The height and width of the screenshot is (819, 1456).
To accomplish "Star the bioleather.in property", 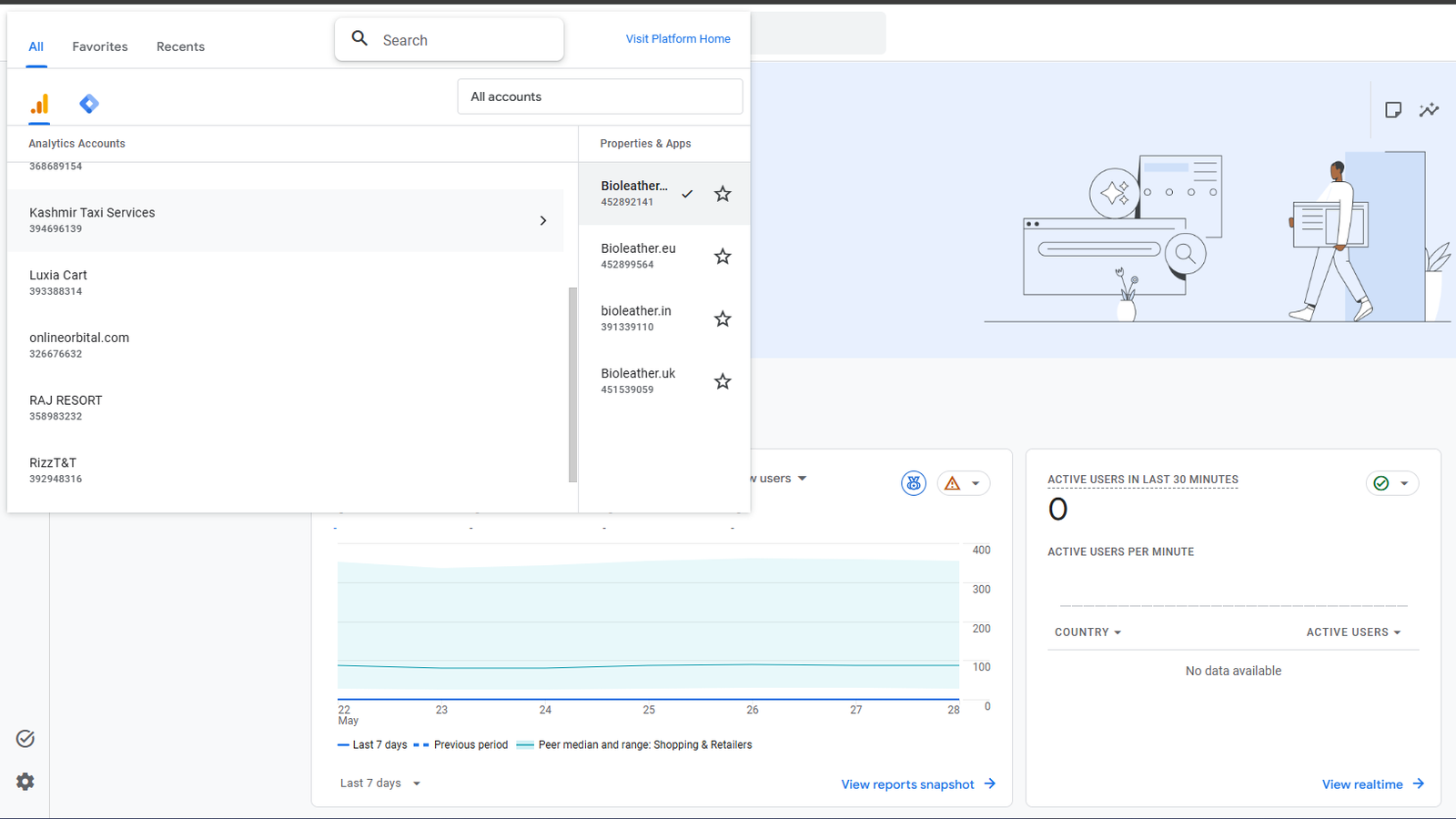I will [723, 319].
